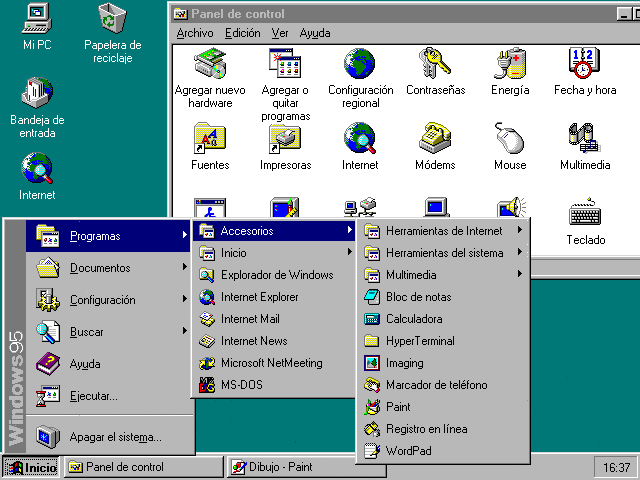Launch Calculadora from Accesorios menu
The image size is (640, 480).
coord(443,319)
